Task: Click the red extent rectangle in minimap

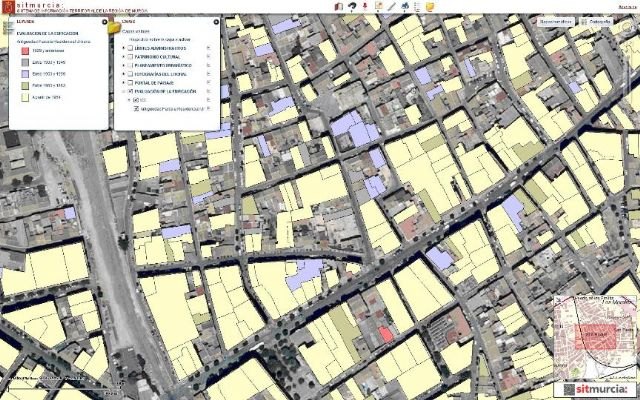Action: point(596,337)
